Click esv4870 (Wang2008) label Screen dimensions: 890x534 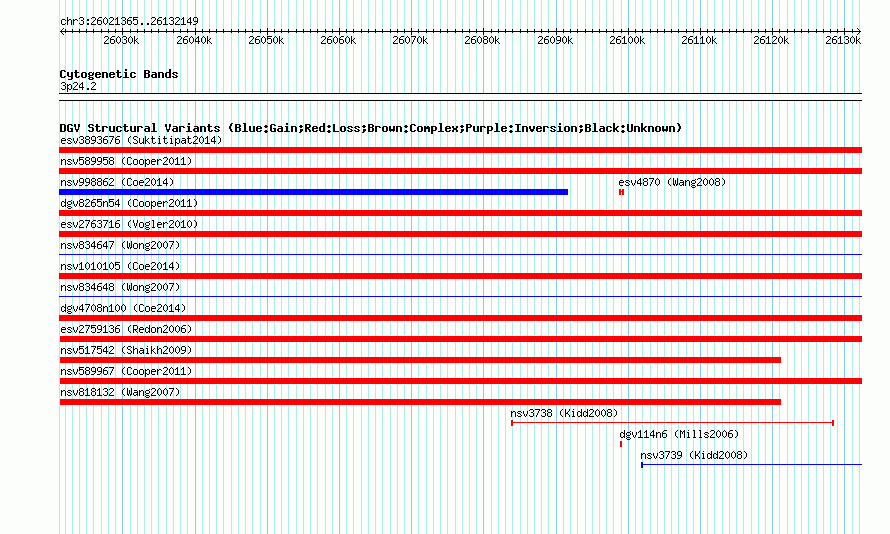pyautogui.click(x=672, y=182)
